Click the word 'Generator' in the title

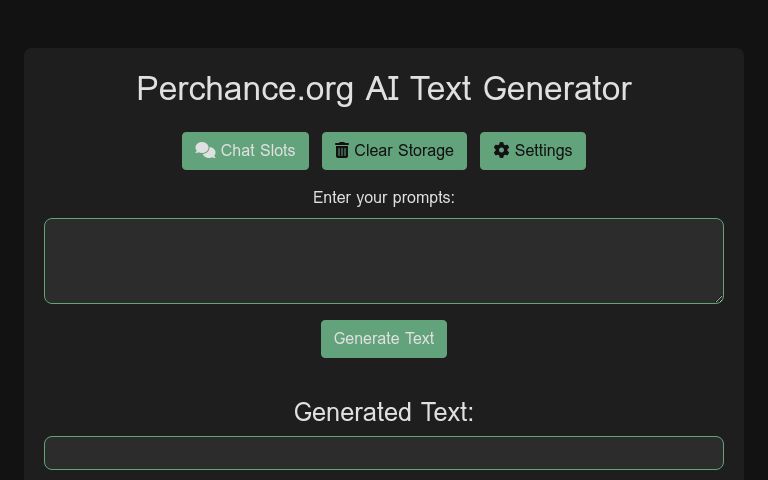click(x=557, y=89)
